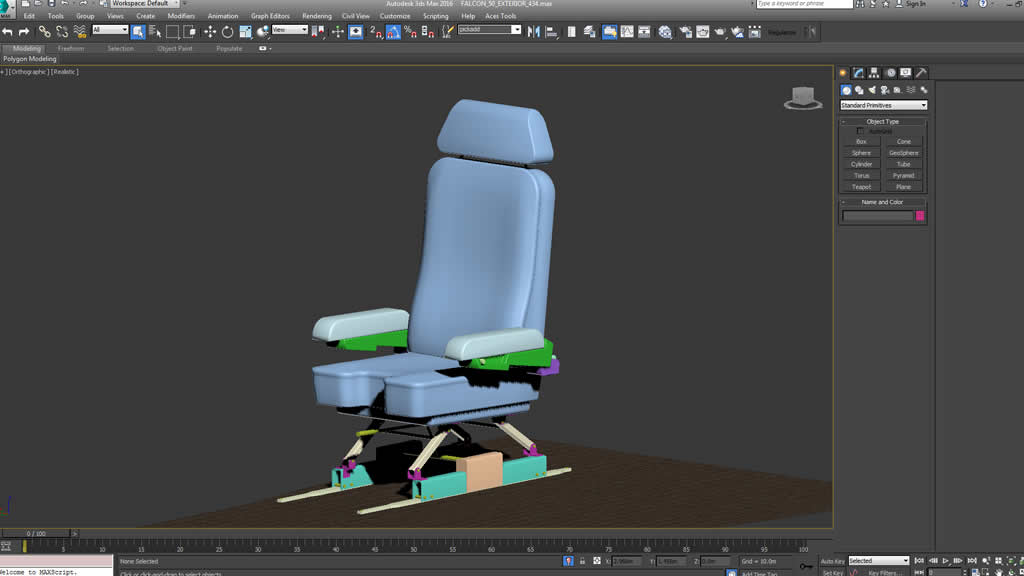Open the Standard Primitives dropdown
The image size is (1024, 576).
pyautogui.click(x=883, y=105)
